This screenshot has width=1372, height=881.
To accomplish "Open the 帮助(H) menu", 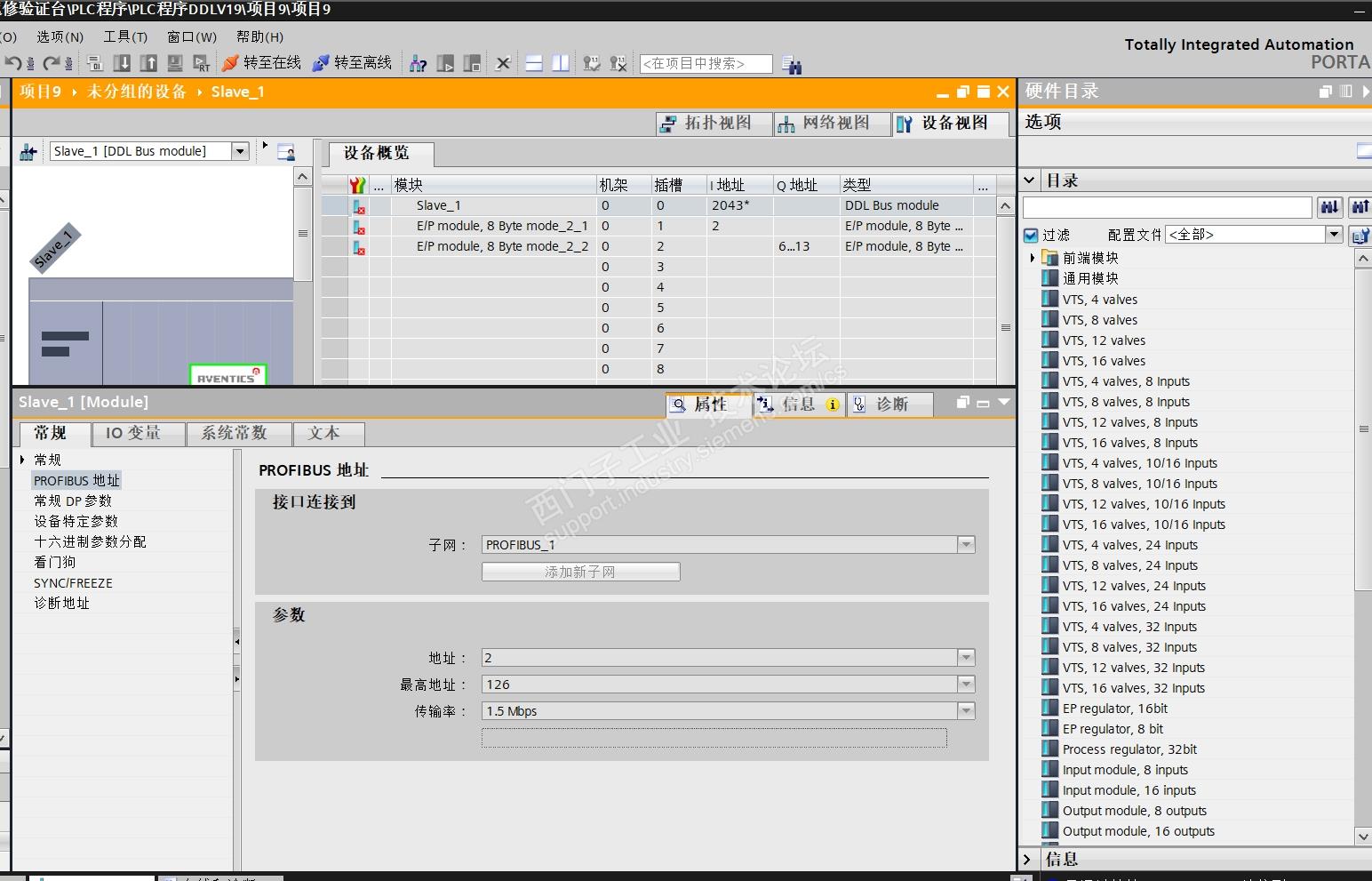I will (x=259, y=36).
